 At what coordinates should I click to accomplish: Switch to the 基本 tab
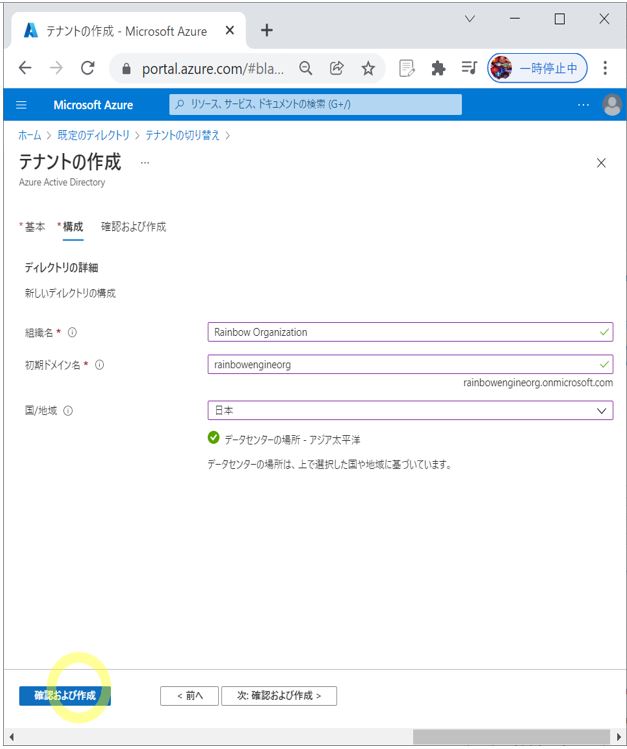(x=35, y=227)
